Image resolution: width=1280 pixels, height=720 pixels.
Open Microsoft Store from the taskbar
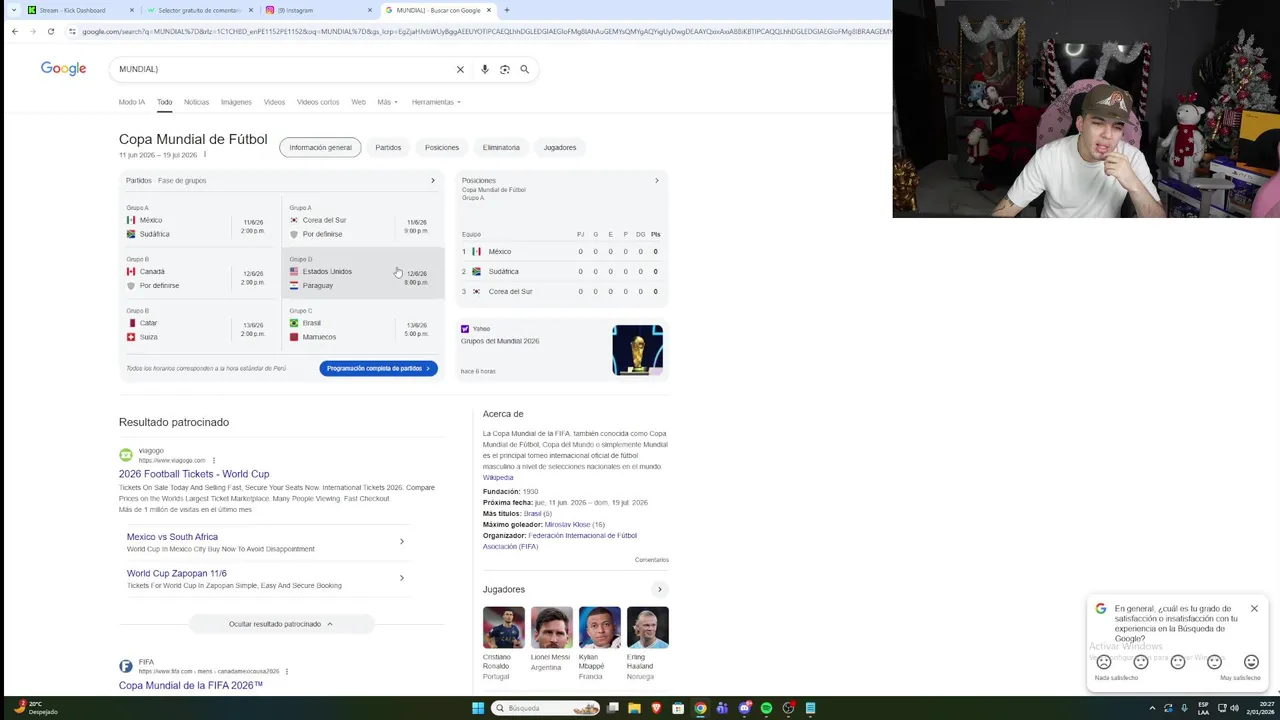pos(678,708)
